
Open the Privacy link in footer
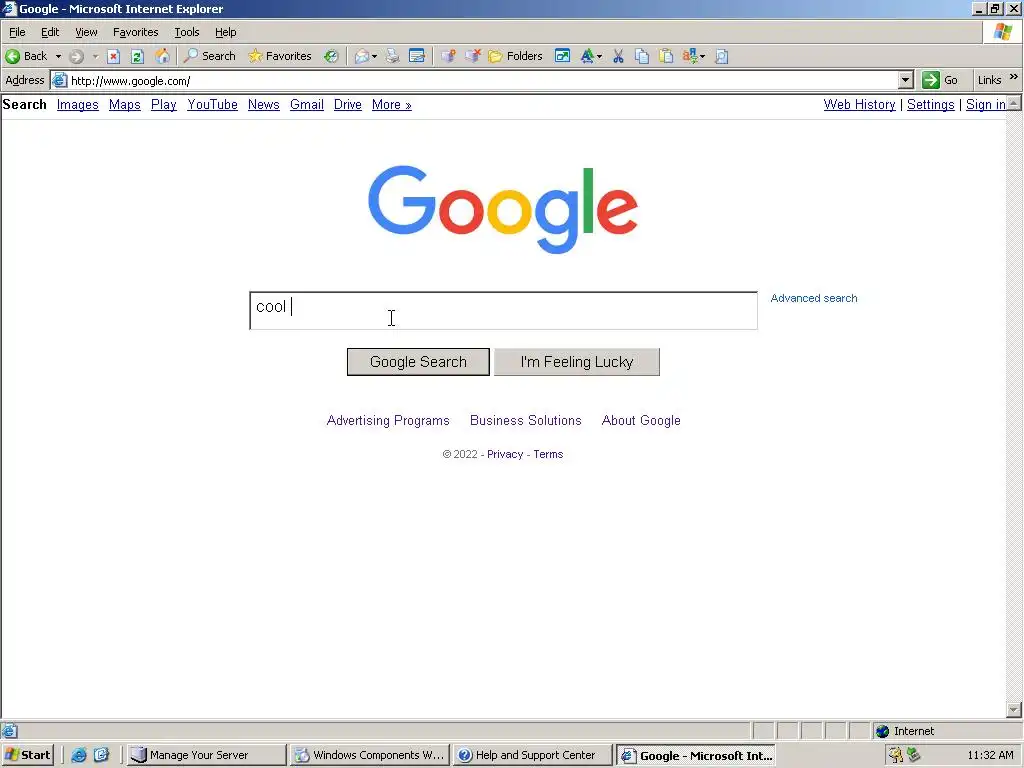tap(505, 455)
